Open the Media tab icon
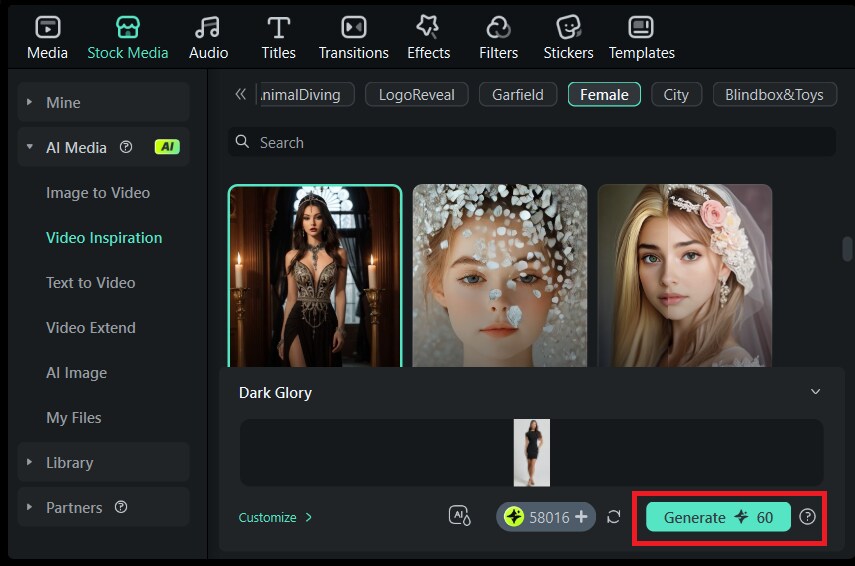This screenshot has height=566, width=855. 47,27
